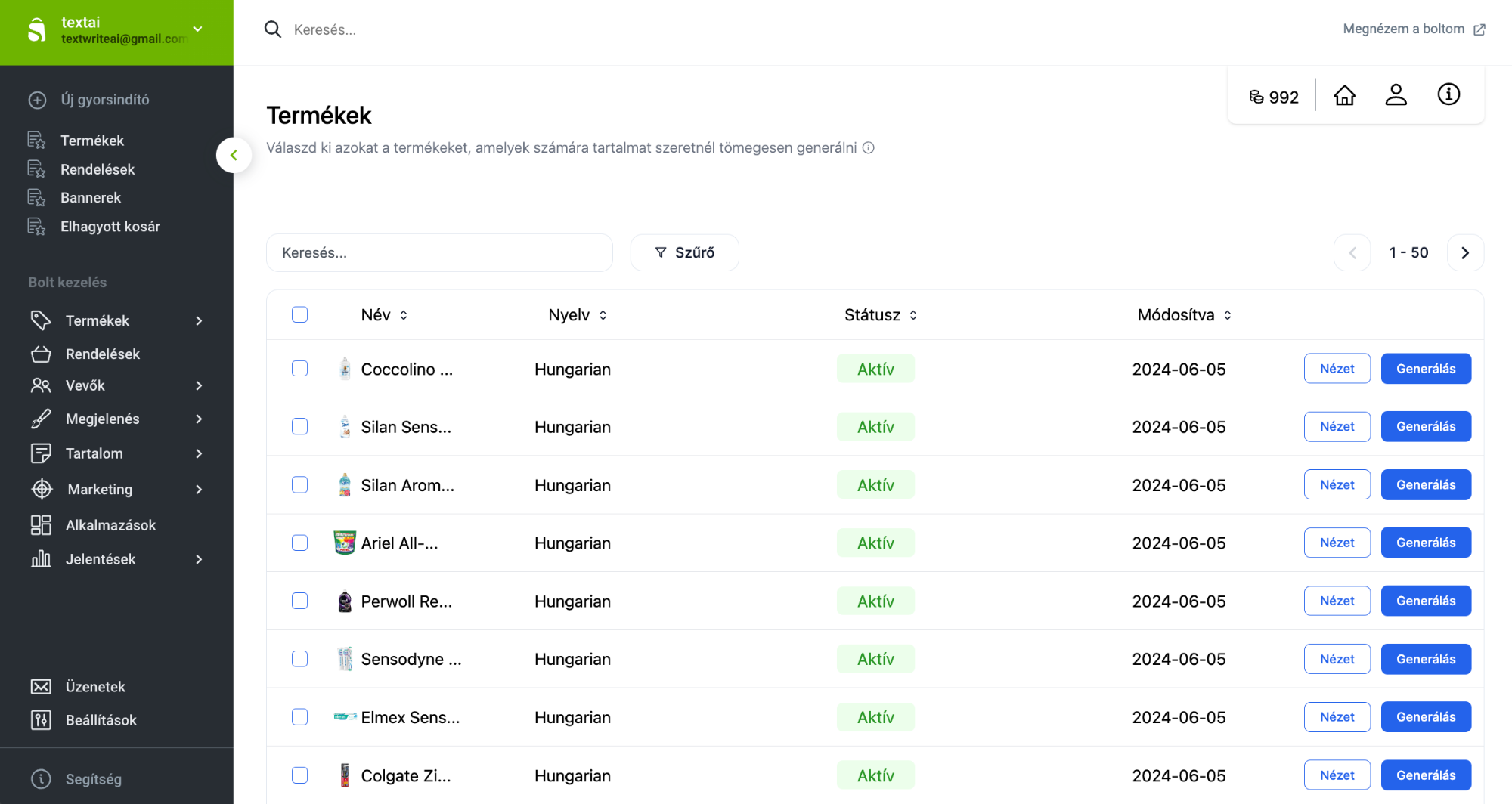Check the Perwoll Re... row checkbox
The width and height of the screenshot is (1512, 804).
(300, 601)
